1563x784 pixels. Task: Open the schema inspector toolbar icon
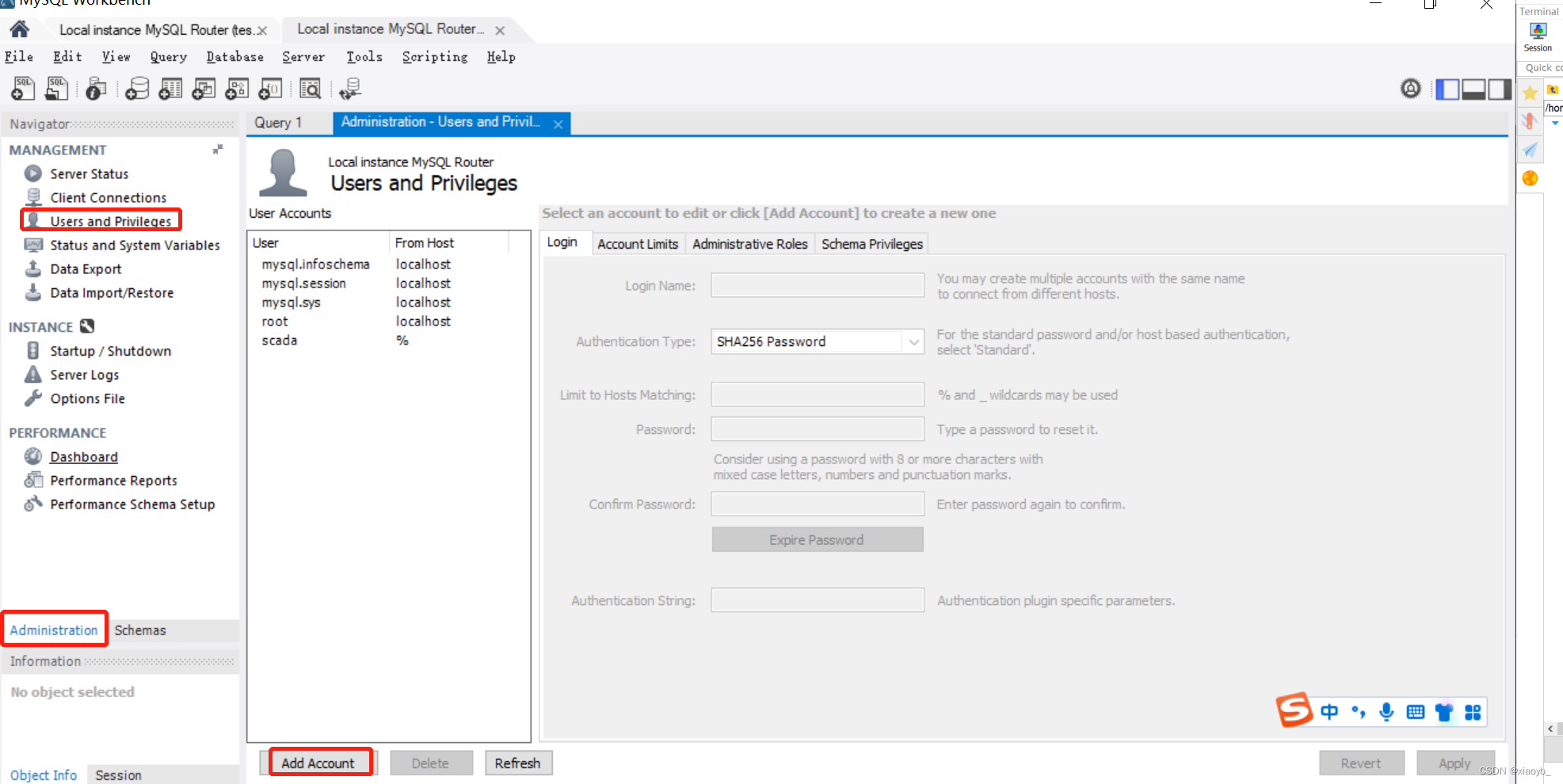[97, 89]
